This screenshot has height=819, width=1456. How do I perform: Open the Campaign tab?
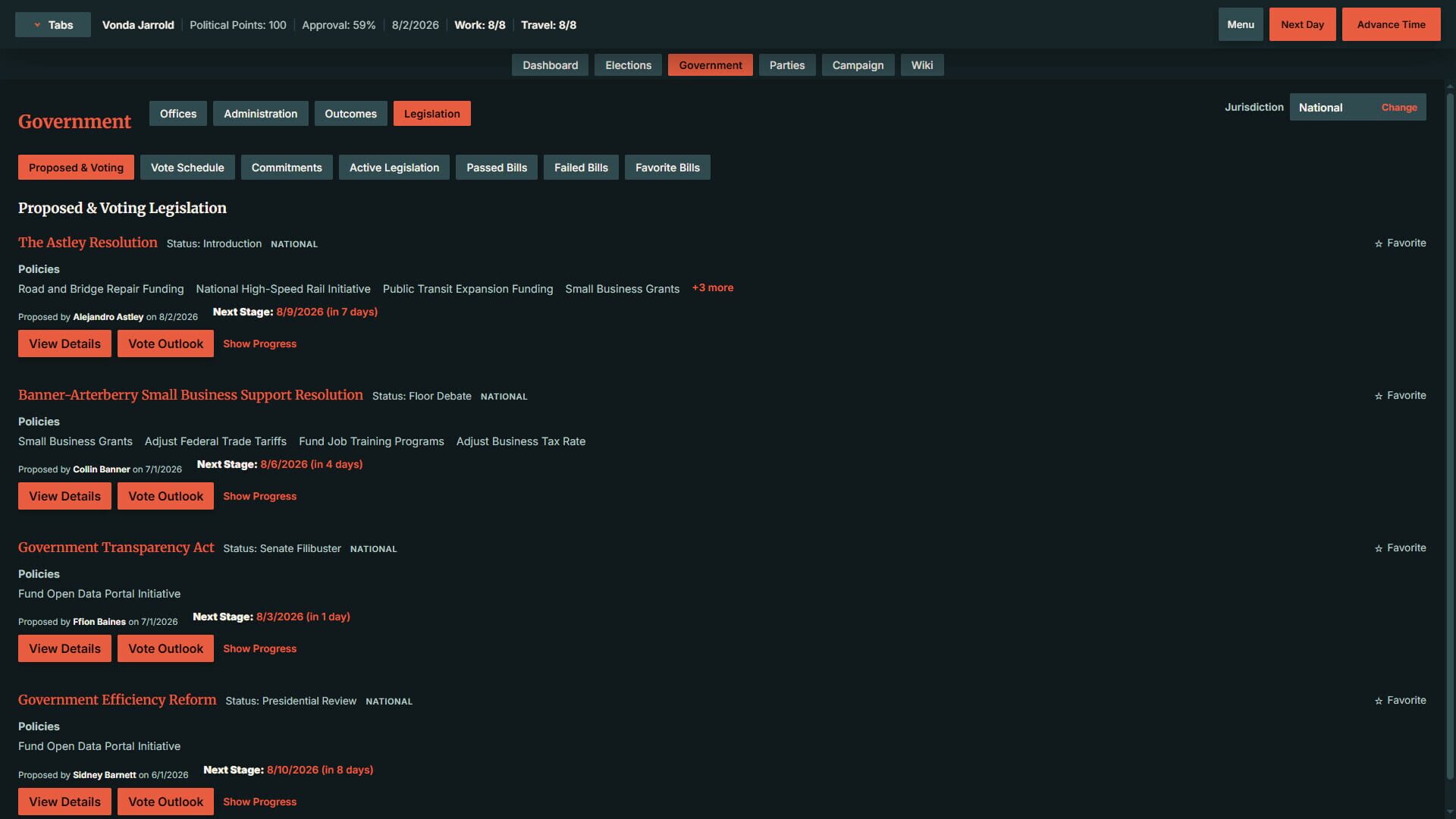858,65
